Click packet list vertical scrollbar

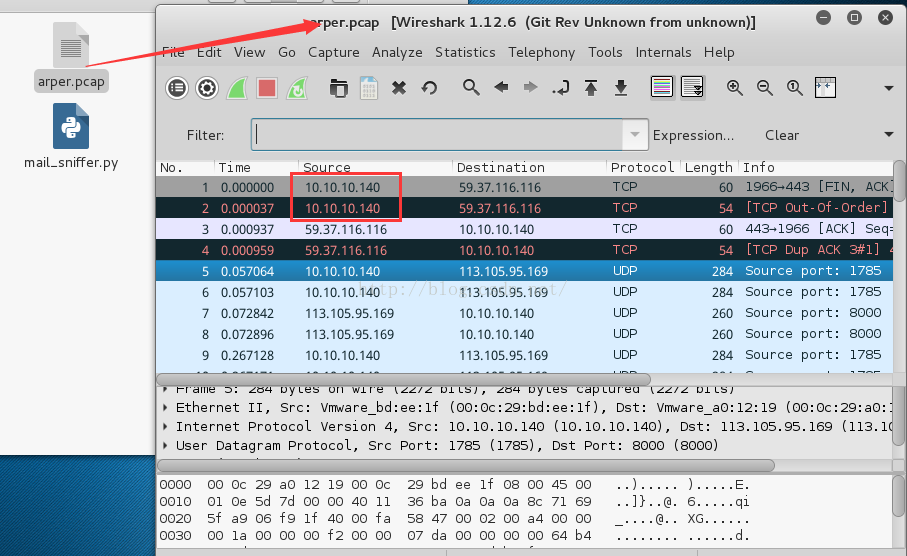tap(899, 182)
